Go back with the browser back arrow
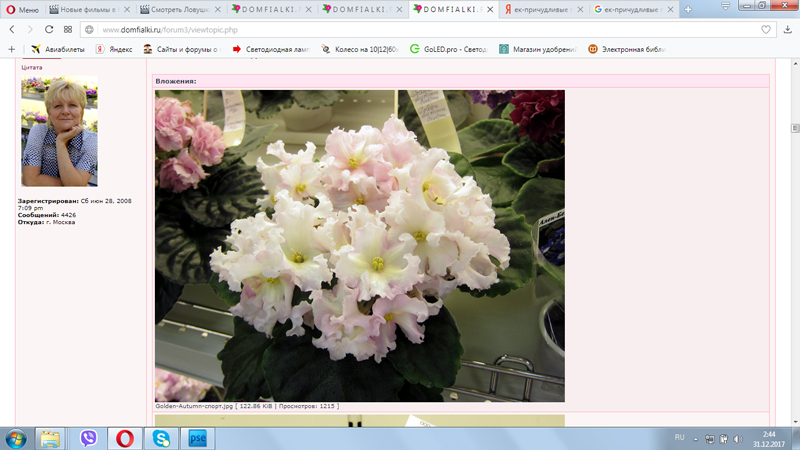This screenshot has width=800, height=450. click(x=12, y=30)
